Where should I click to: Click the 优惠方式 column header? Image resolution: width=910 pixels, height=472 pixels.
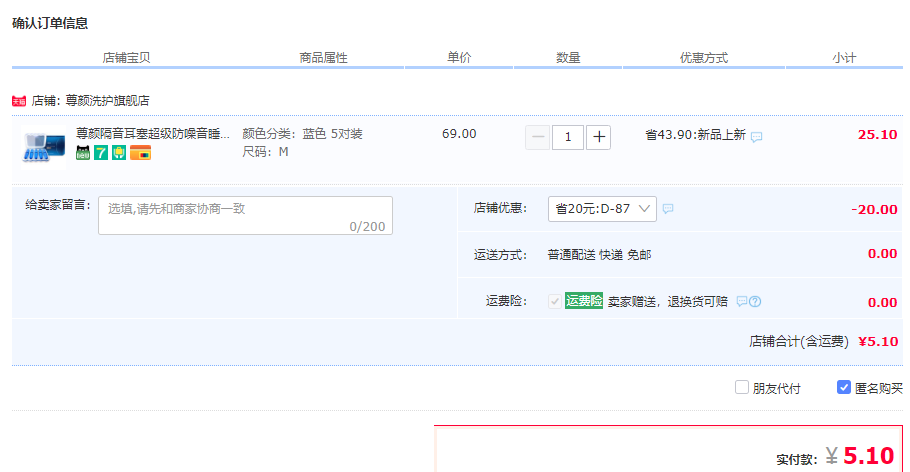tap(704, 57)
